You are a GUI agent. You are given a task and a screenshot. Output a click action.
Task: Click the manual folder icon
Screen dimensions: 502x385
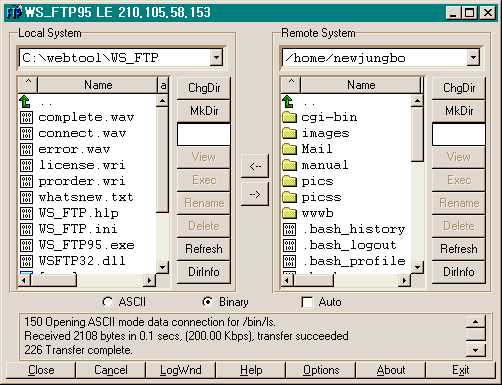point(289,165)
